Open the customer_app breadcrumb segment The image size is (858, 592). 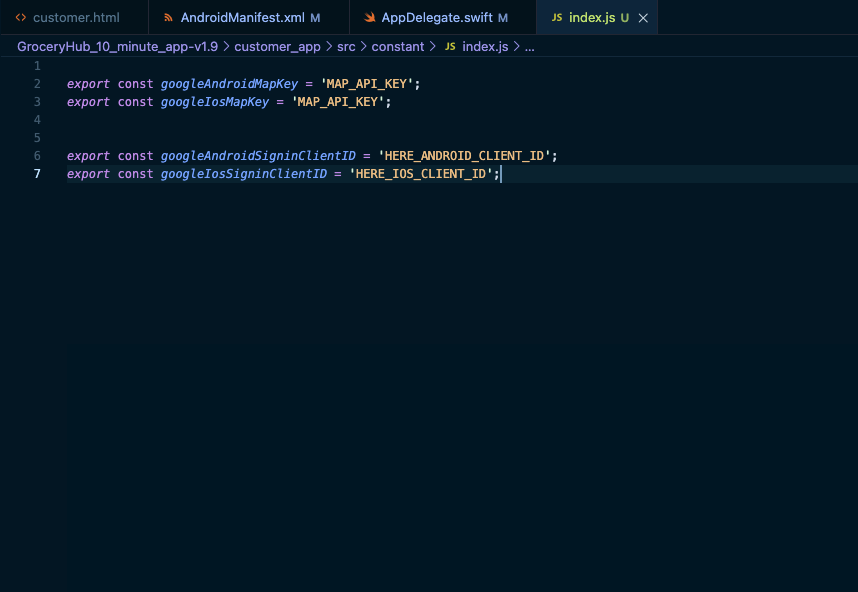tap(277, 47)
